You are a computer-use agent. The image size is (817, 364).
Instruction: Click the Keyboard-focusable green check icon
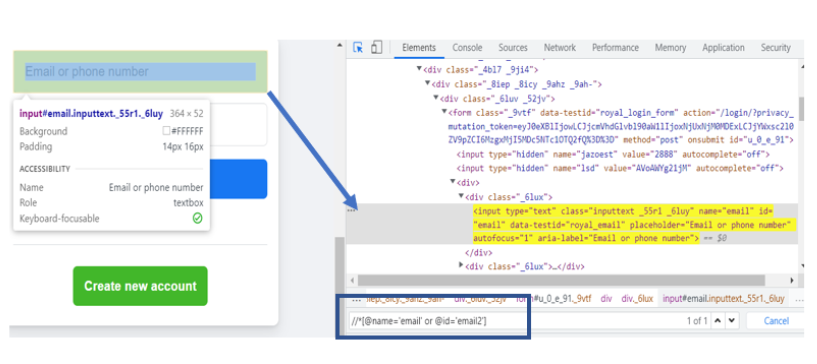click(197, 218)
